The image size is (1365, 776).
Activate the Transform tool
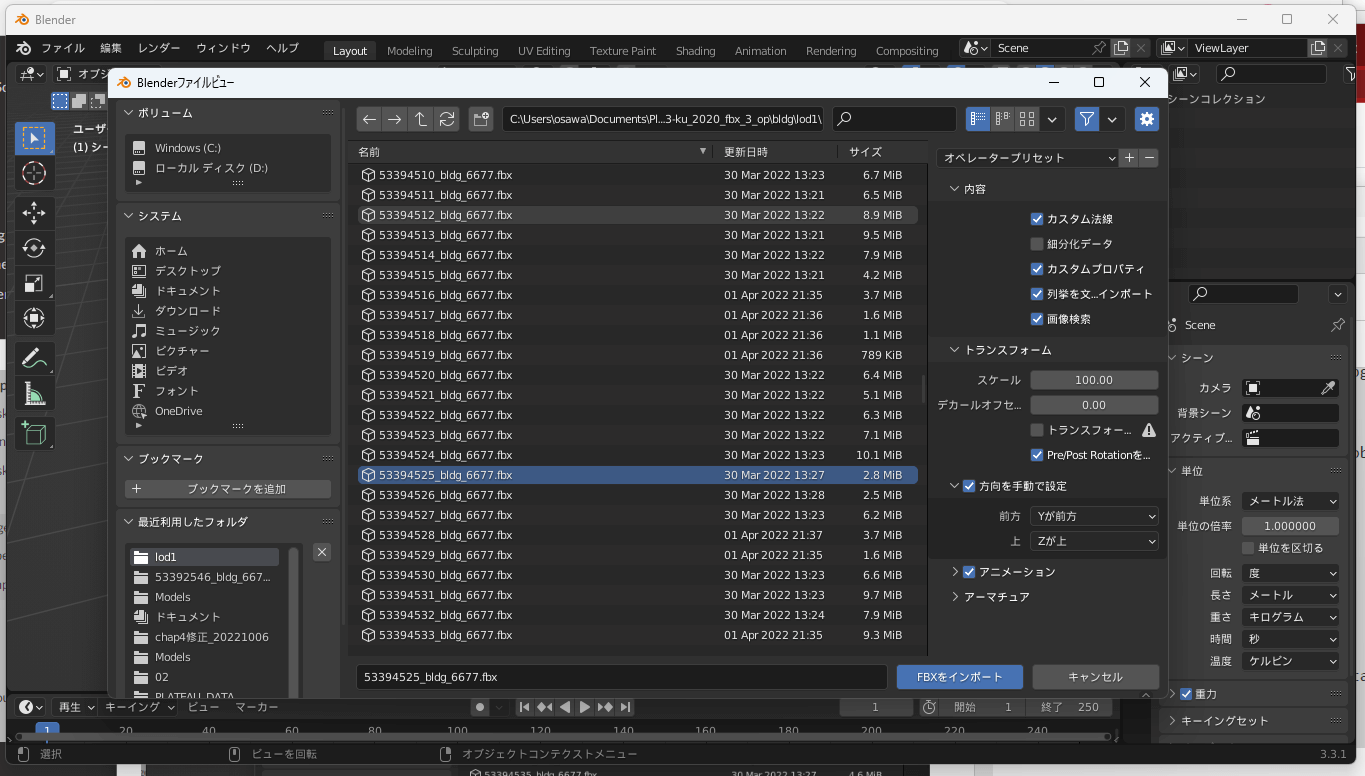(35, 318)
